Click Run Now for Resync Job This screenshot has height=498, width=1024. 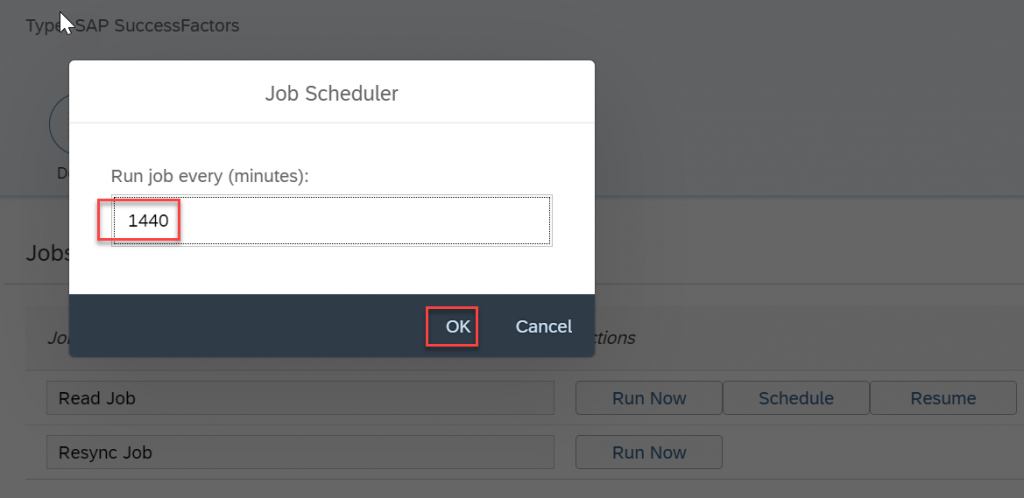(x=648, y=452)
